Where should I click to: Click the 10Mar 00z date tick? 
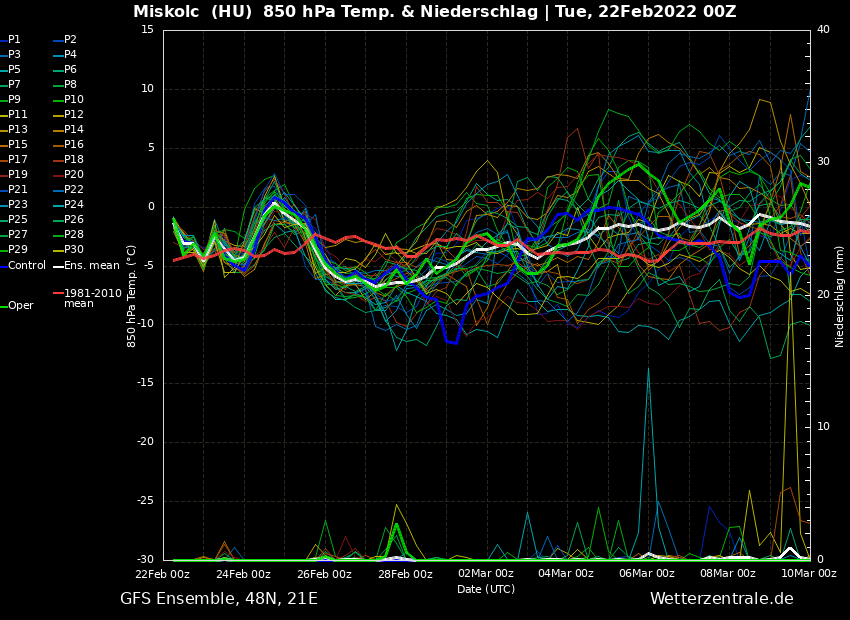pyautogui.click(x=808, y=574)
